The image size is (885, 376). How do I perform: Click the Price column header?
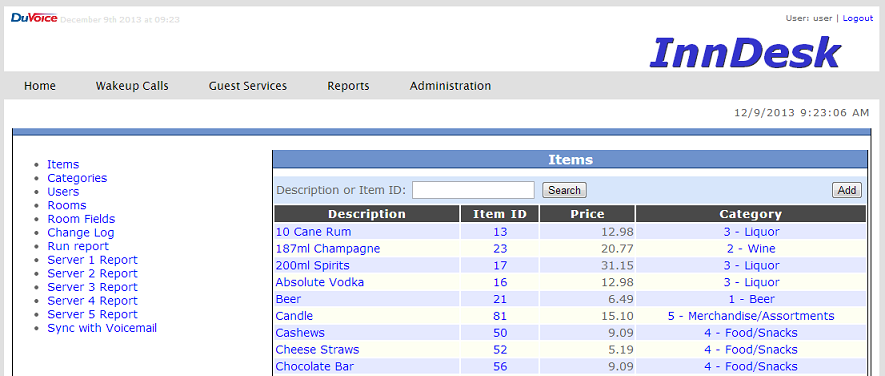[587, 214]
